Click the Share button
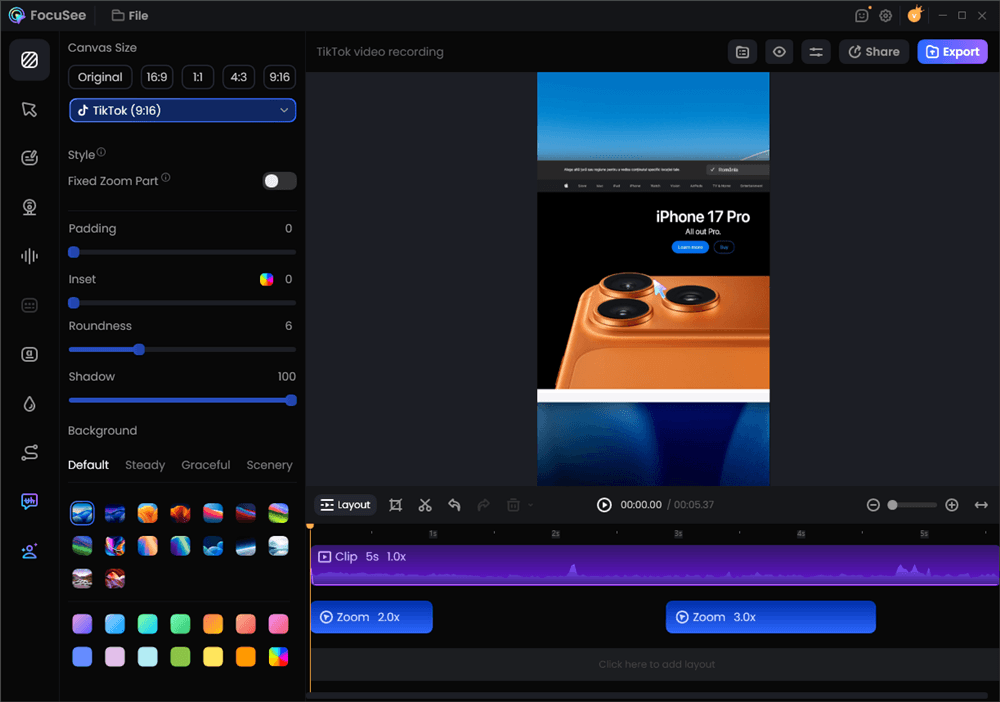Image resolution: width=1000 pixels, height=702 pixels. (874, 52)
